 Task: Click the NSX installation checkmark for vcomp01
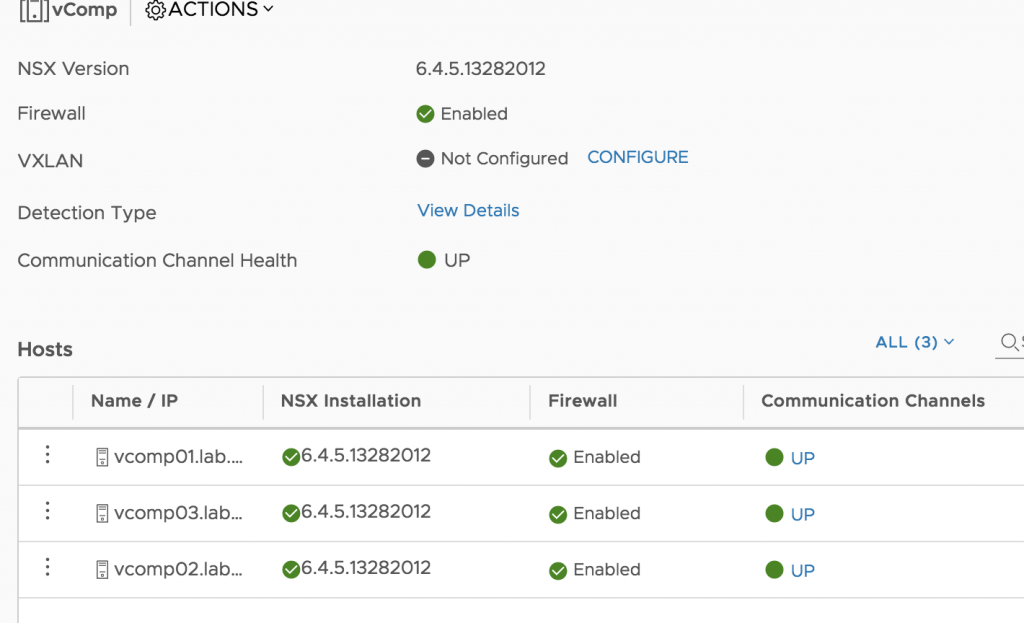pos(291,457)
